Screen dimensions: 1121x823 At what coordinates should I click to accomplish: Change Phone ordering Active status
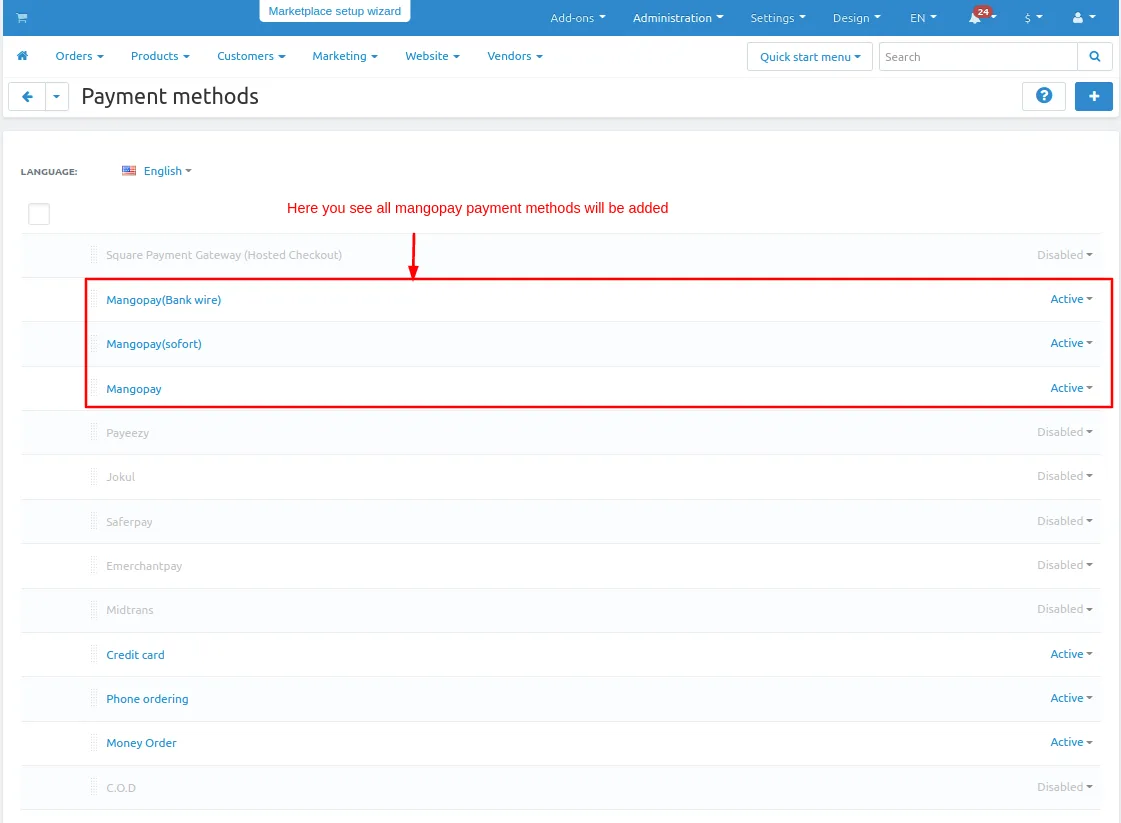[x=1071, y=698]
